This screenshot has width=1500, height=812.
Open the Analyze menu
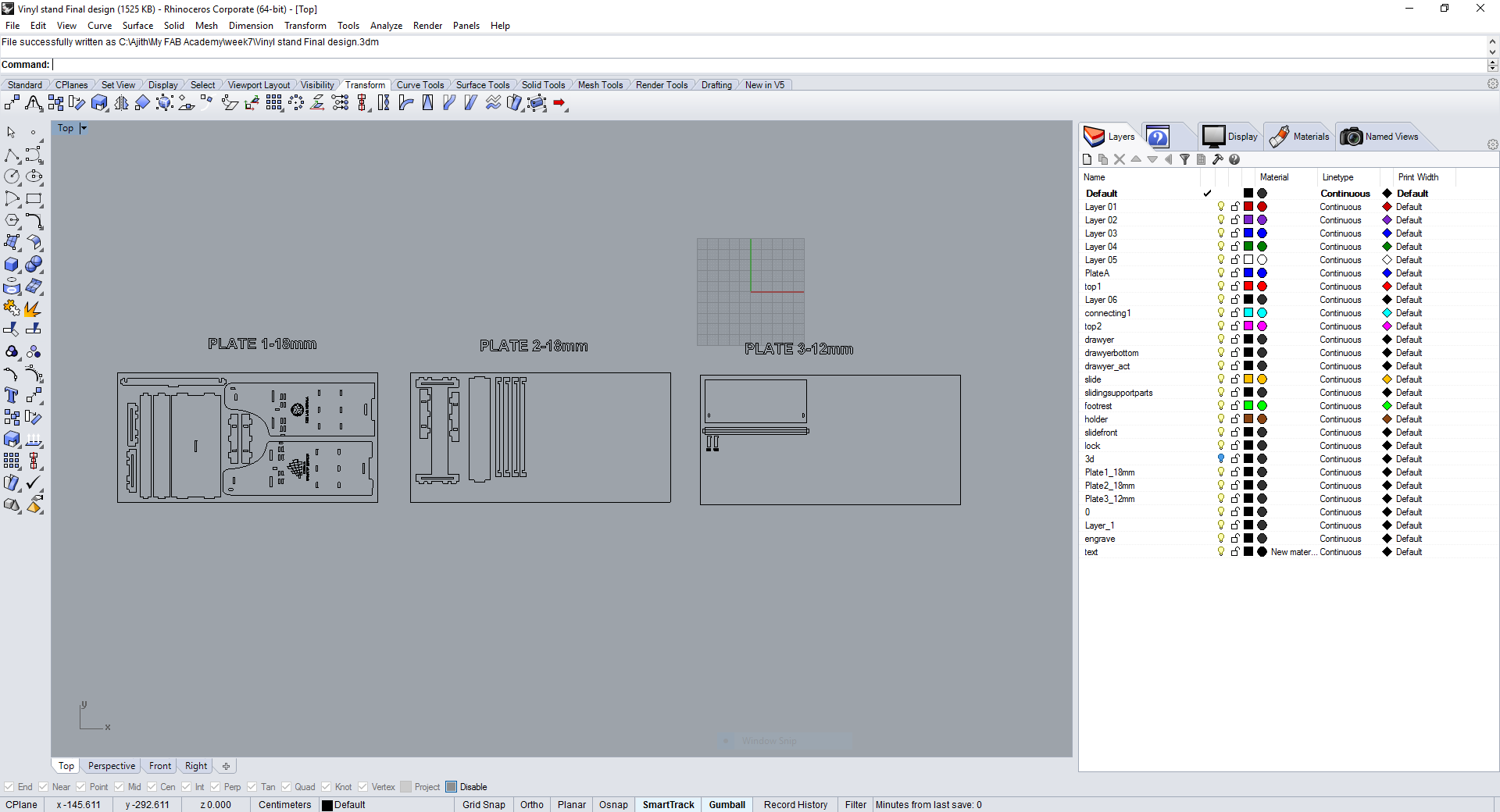click(386, 26)
